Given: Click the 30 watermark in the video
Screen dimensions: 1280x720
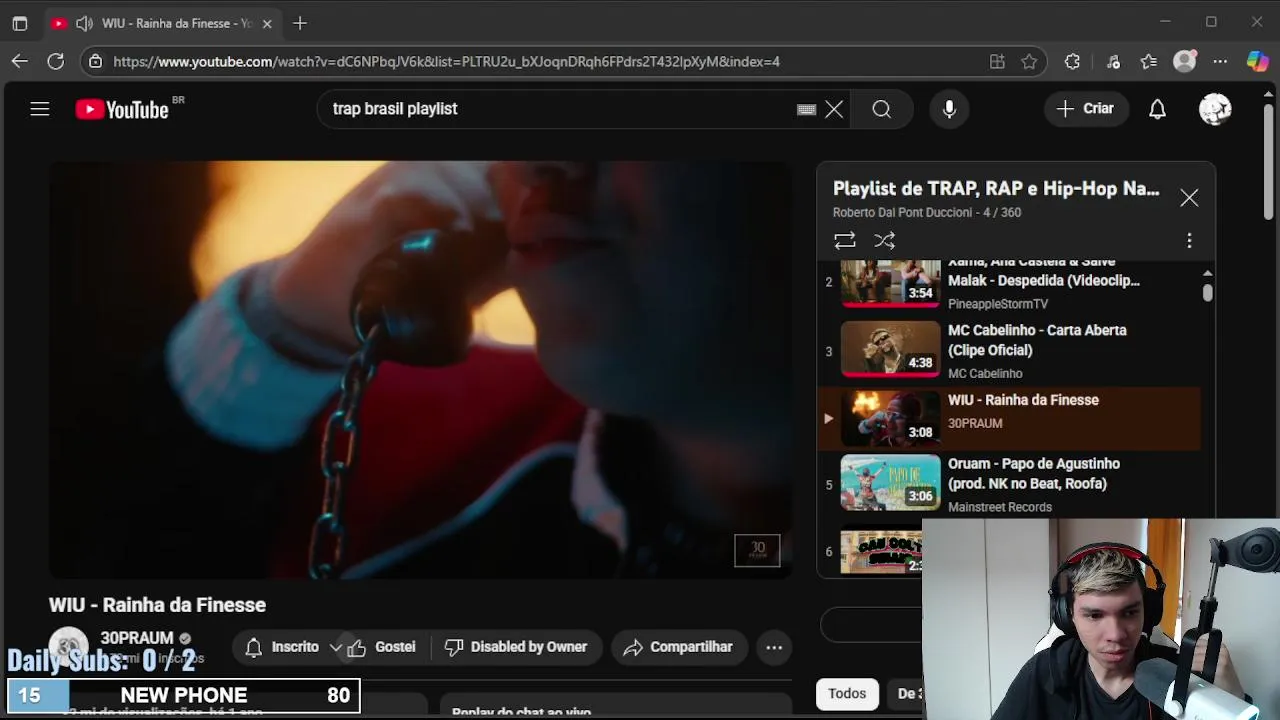Looking at the screenshot, I should coord(757,551).
